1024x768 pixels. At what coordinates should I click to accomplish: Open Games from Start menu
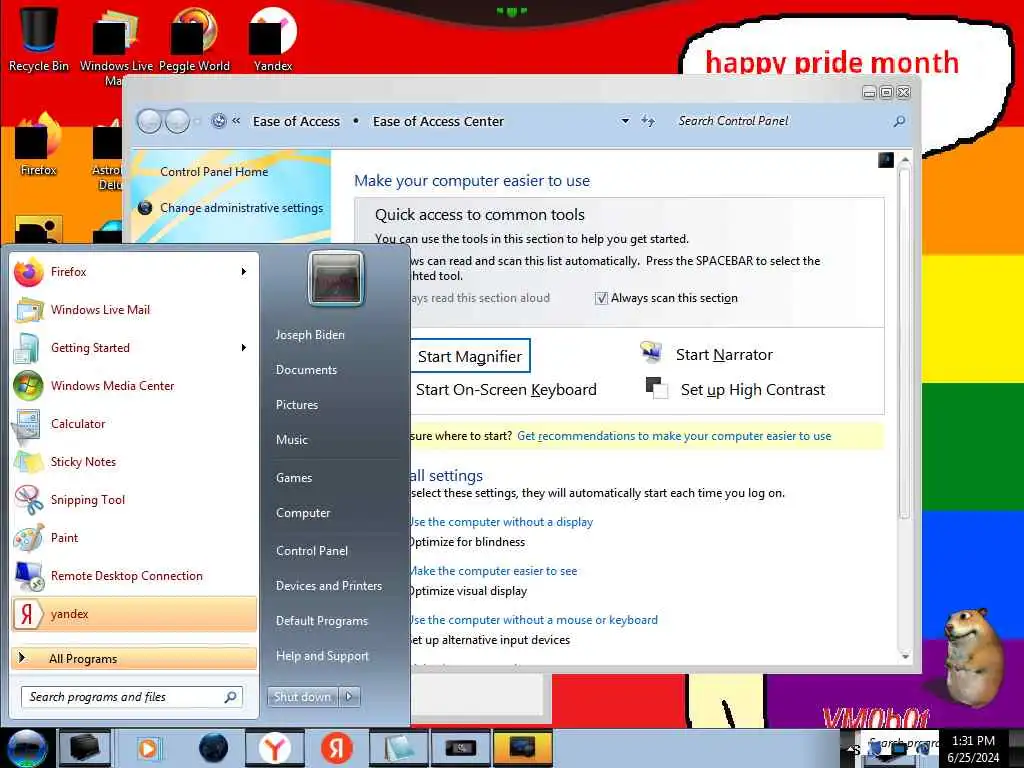point(294,478)
